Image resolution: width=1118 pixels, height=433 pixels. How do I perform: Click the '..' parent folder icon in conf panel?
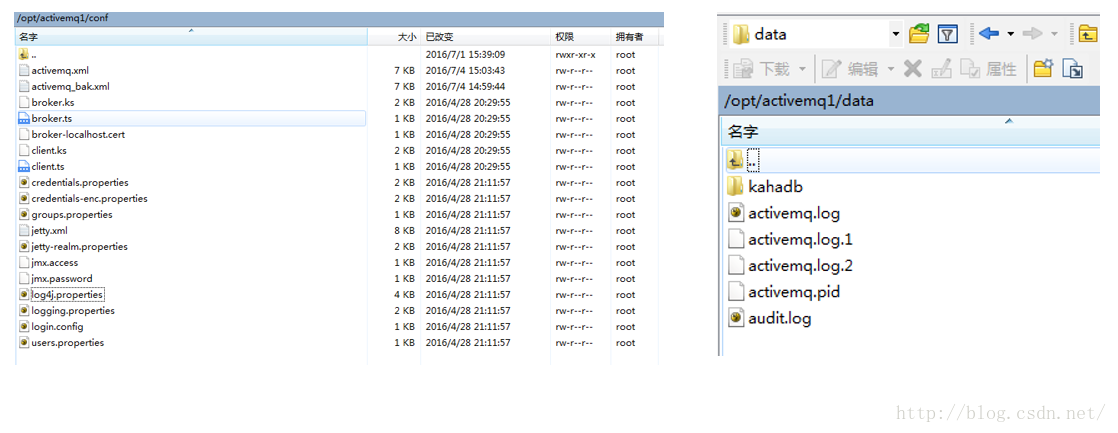24,54
